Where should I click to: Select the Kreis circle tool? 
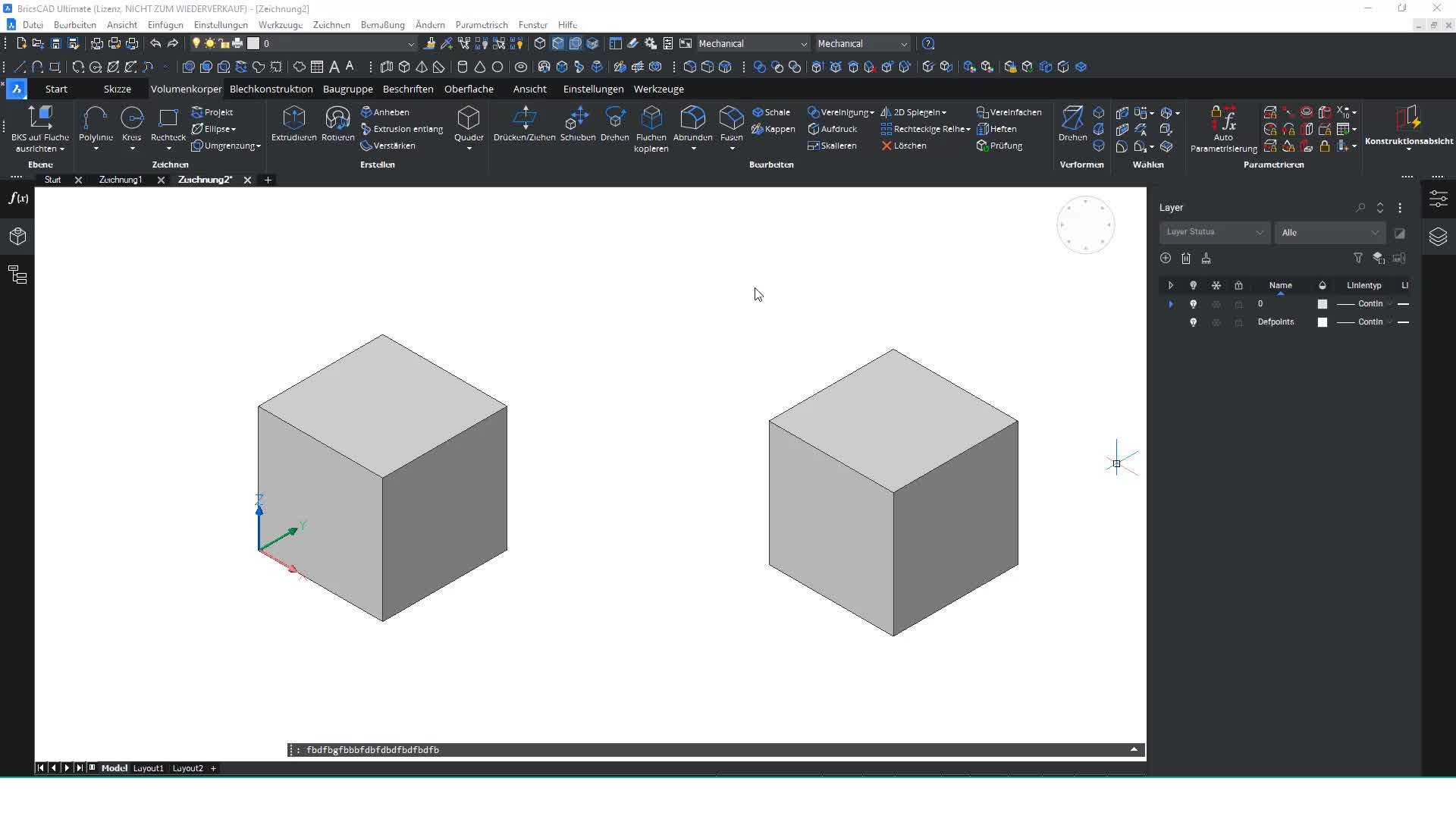[132, 124]
